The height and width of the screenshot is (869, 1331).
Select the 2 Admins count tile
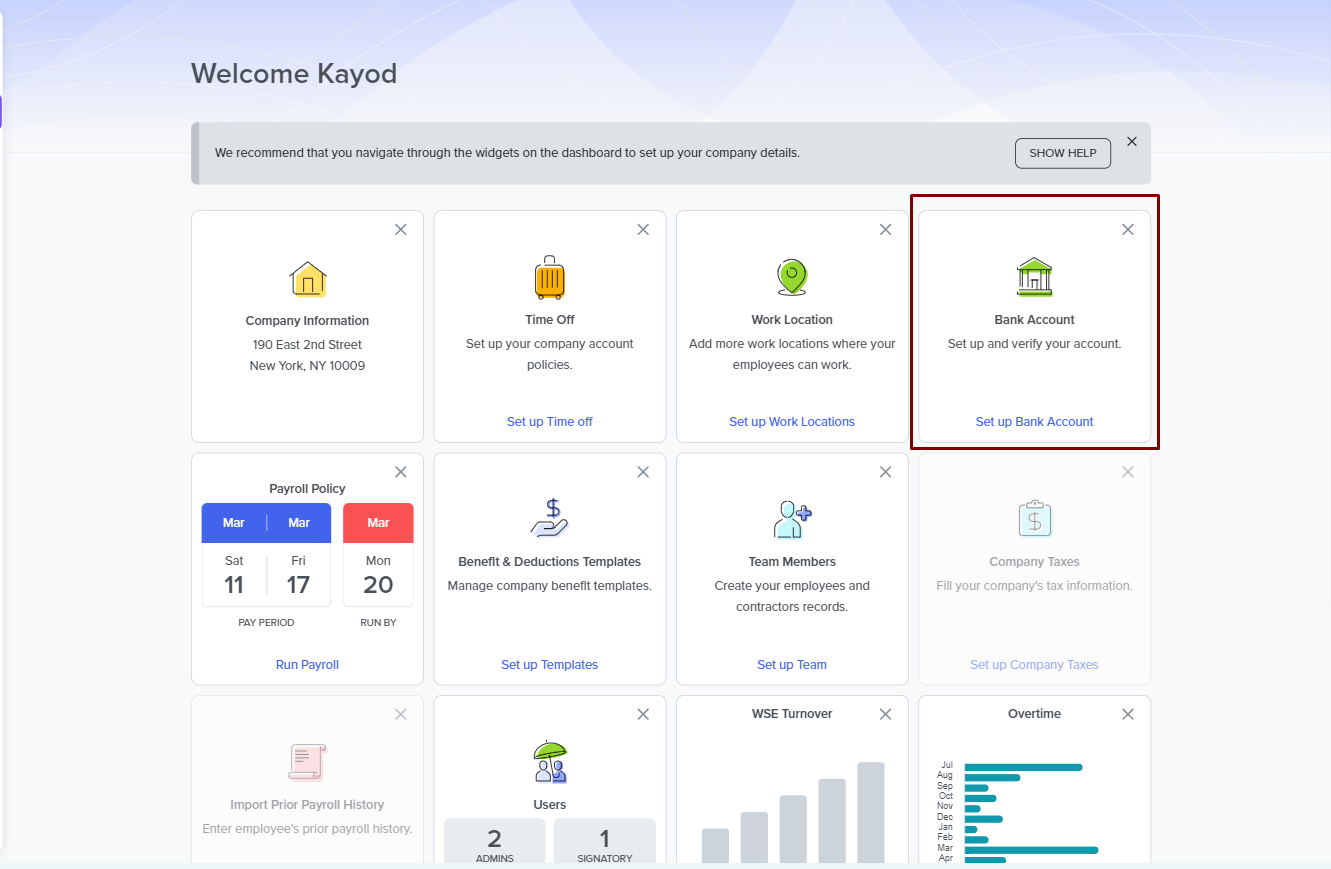tap(495, 843)
